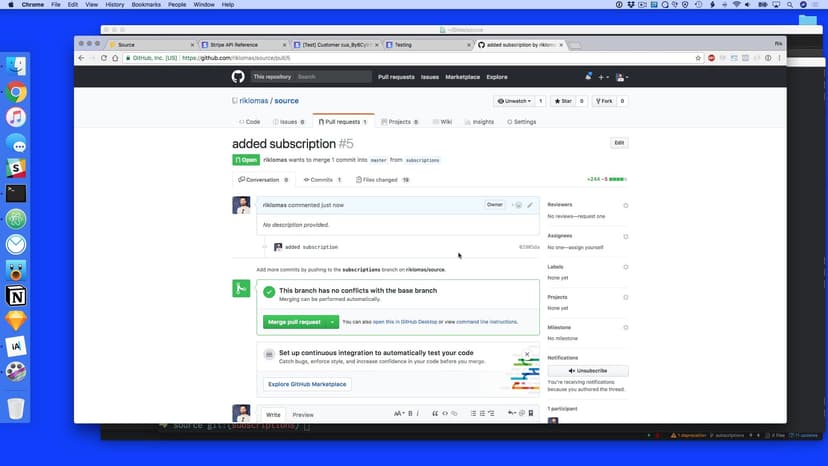Switch to the Files changed tab
The image size is (828, 466).
(x=383, y=180)
